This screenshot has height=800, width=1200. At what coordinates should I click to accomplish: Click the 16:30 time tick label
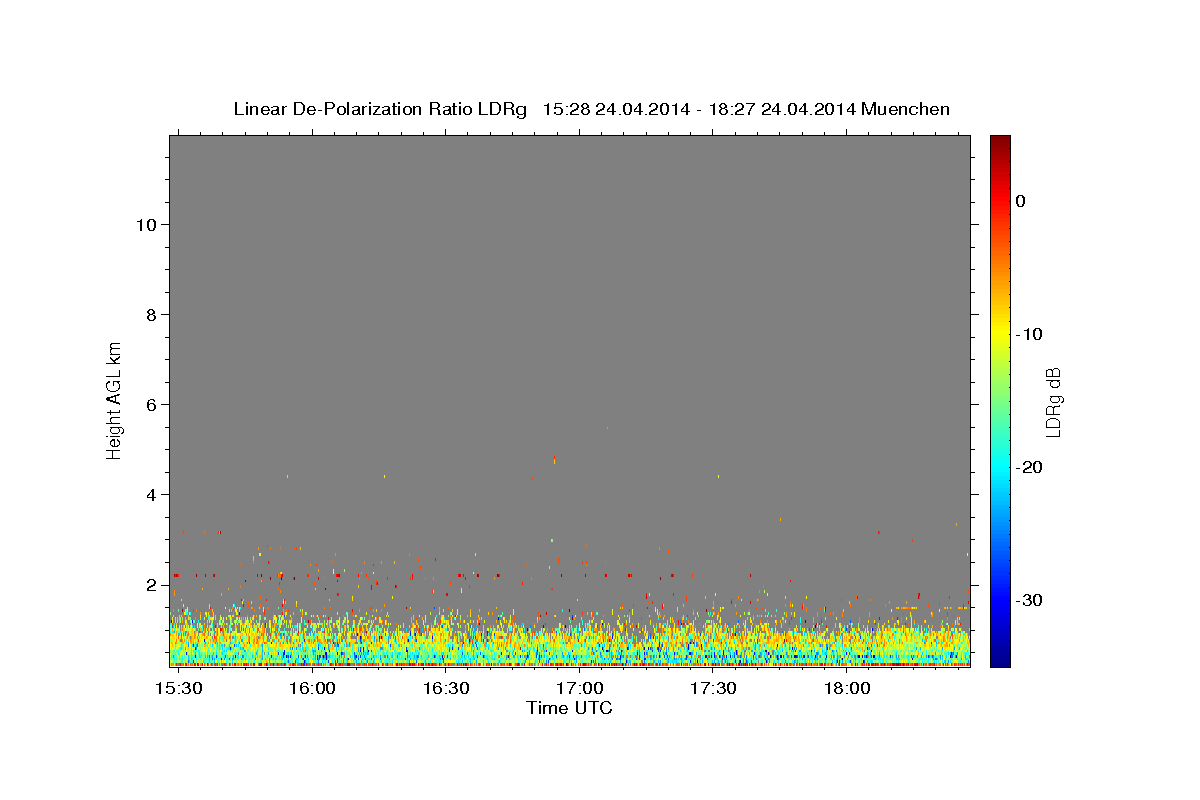coord(446,689)
